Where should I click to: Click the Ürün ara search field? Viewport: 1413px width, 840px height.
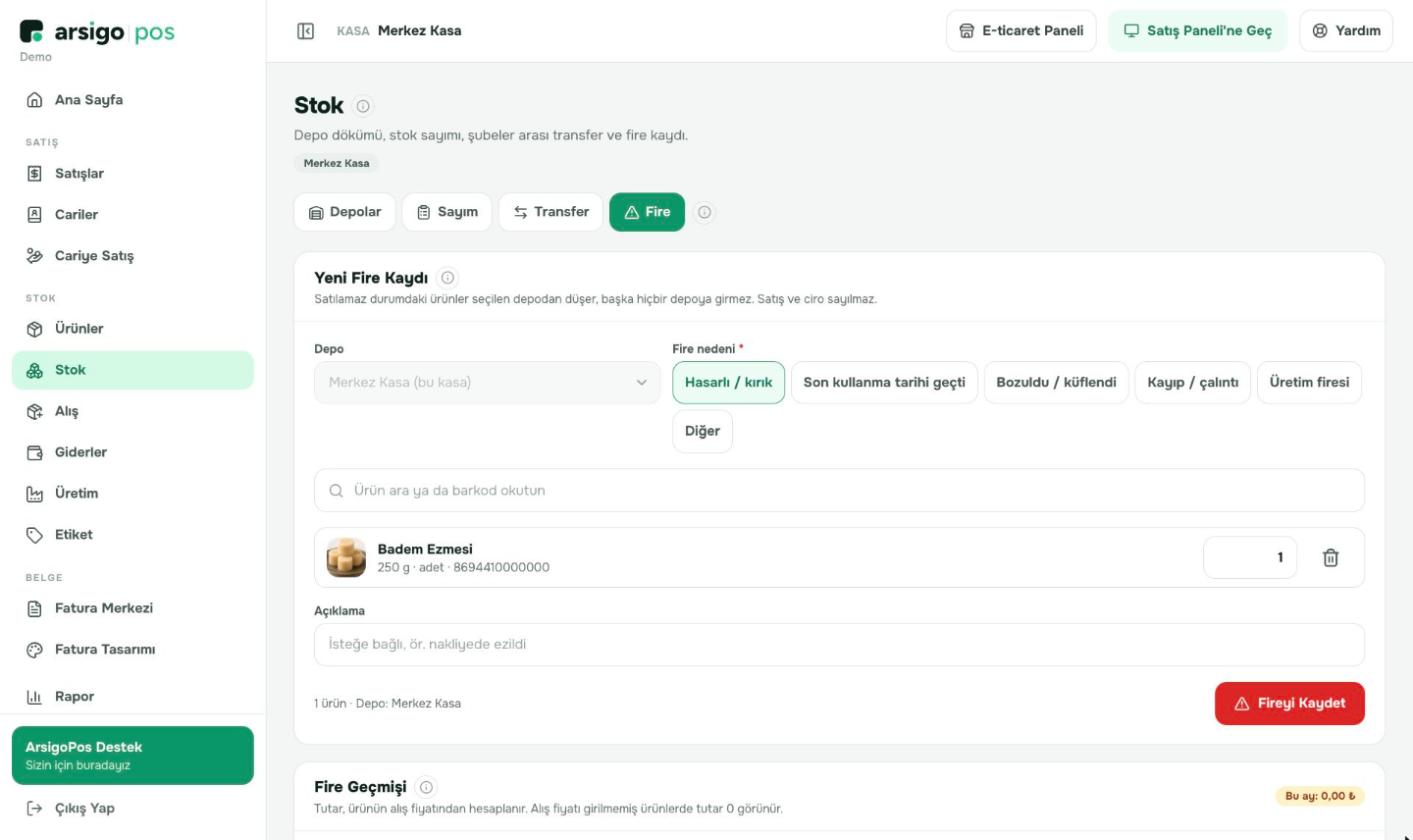tap(839, 490)
